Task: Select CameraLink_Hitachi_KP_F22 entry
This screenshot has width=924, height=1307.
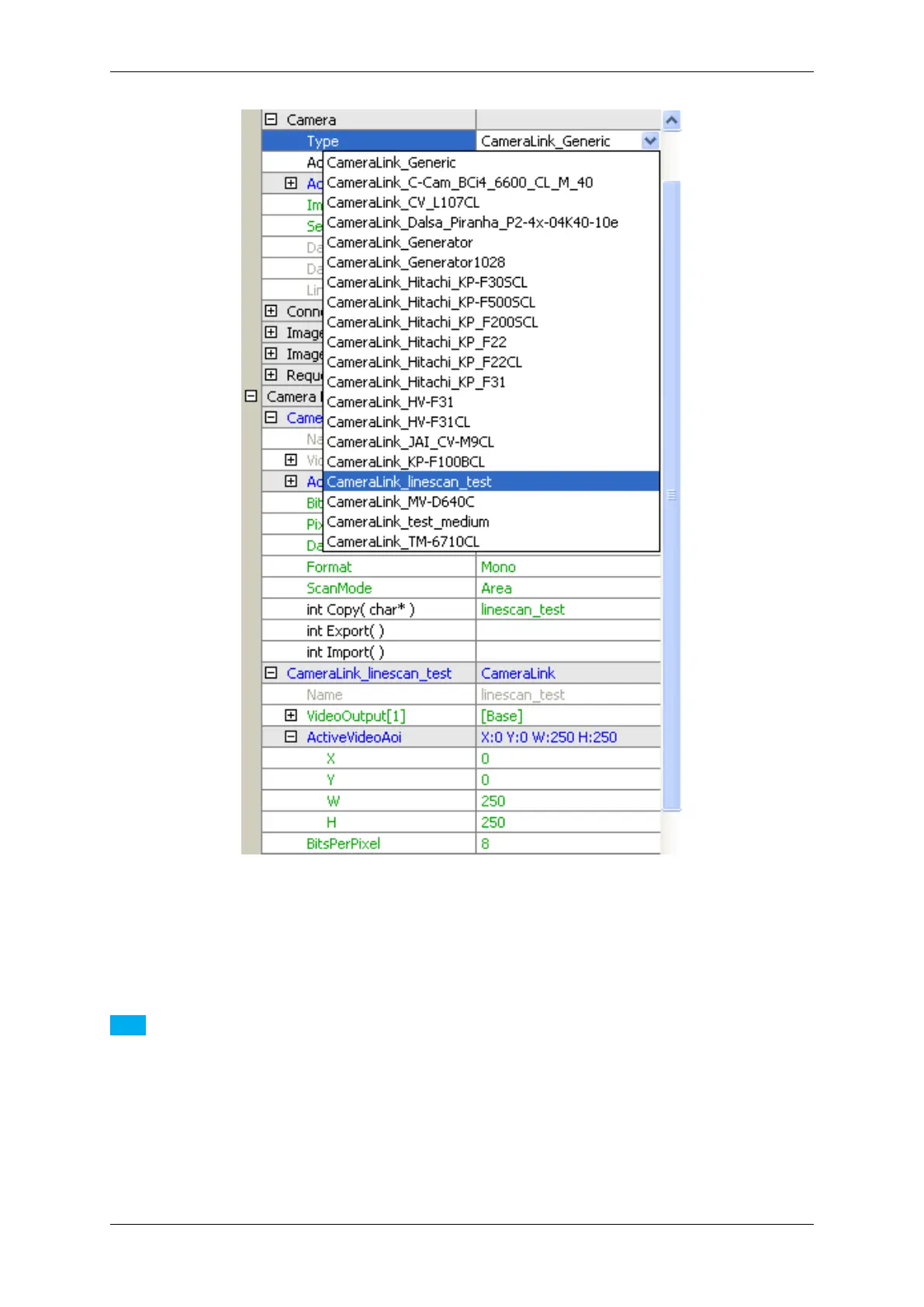Action: point(491,342)
